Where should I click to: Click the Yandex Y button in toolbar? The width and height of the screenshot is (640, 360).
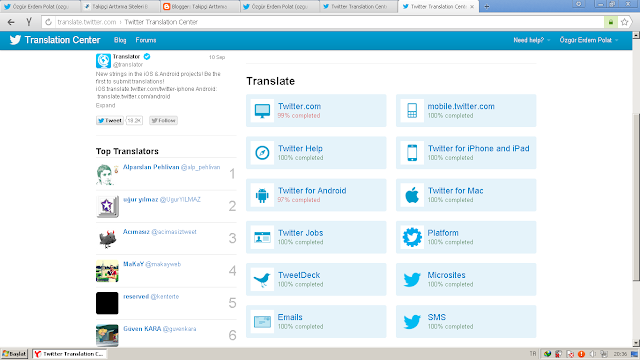pos(29,22)
